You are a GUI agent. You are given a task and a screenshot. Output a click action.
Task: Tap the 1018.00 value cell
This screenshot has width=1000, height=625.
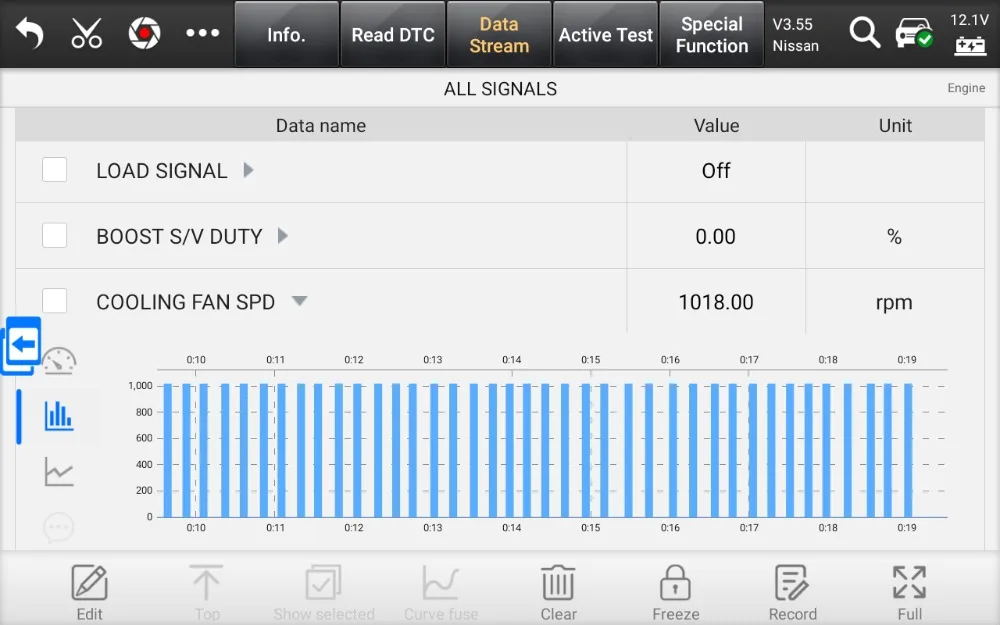(x=716, y=302)
